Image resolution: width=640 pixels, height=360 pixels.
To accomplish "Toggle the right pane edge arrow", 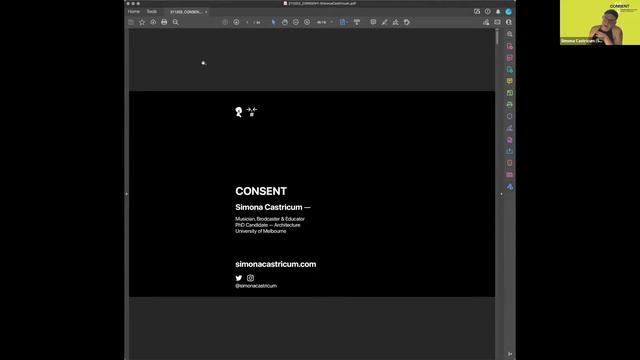I will tap(501, 194).
